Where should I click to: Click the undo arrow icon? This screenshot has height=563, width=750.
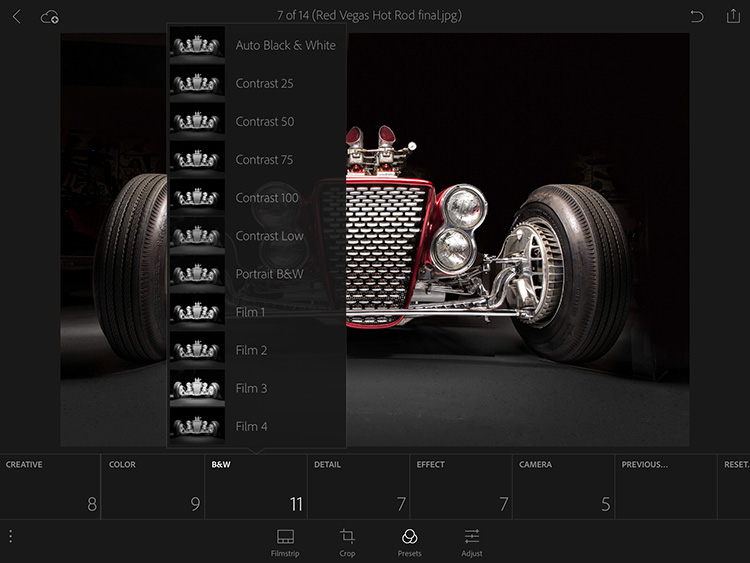697,17
